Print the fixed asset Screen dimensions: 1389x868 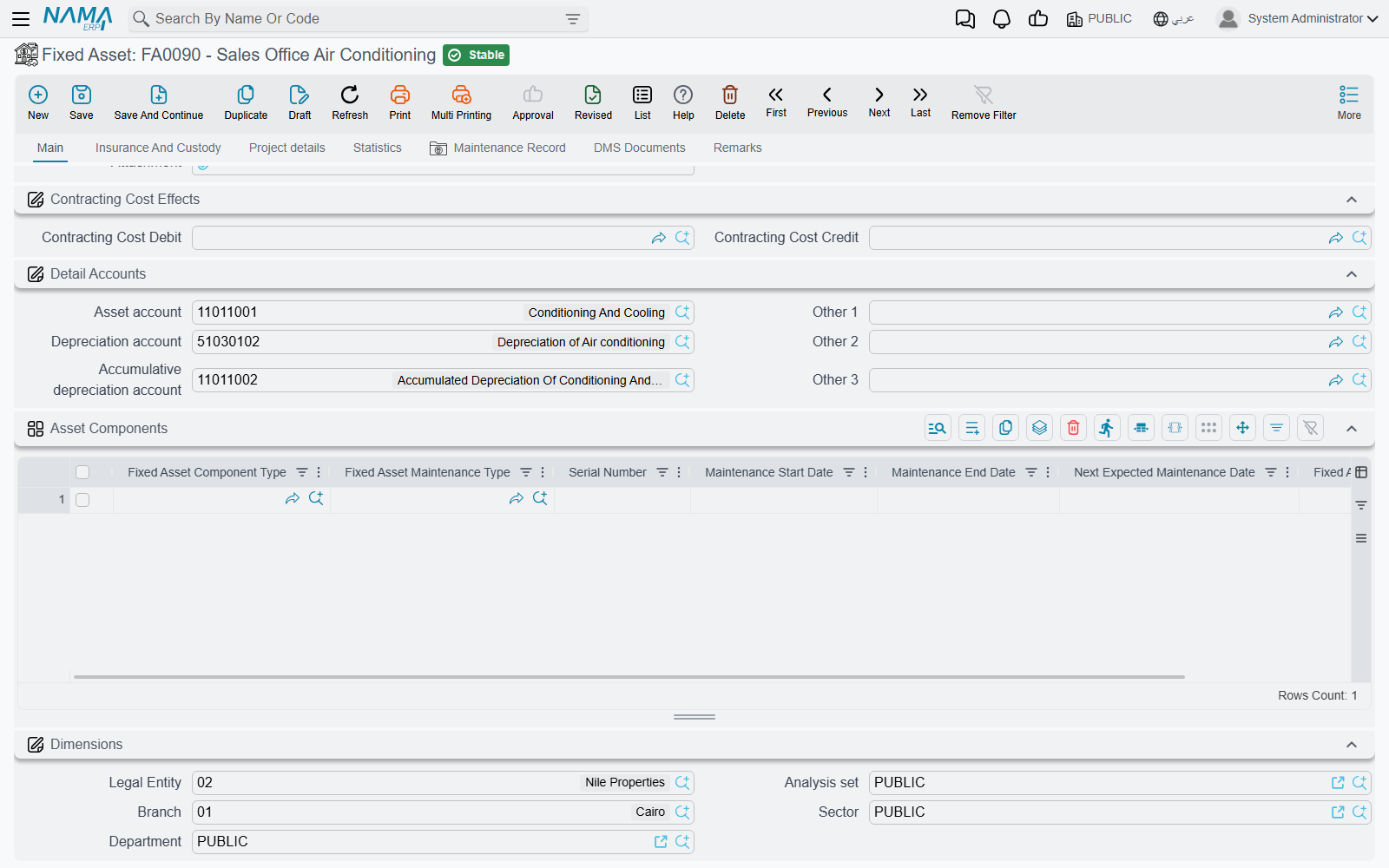400,102
